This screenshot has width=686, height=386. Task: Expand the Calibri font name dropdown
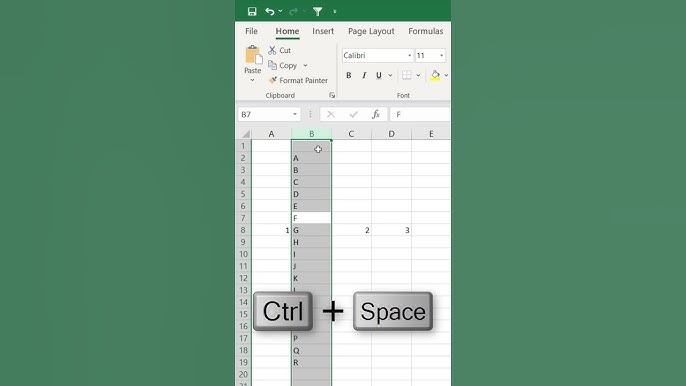click(x=409, y=56)
